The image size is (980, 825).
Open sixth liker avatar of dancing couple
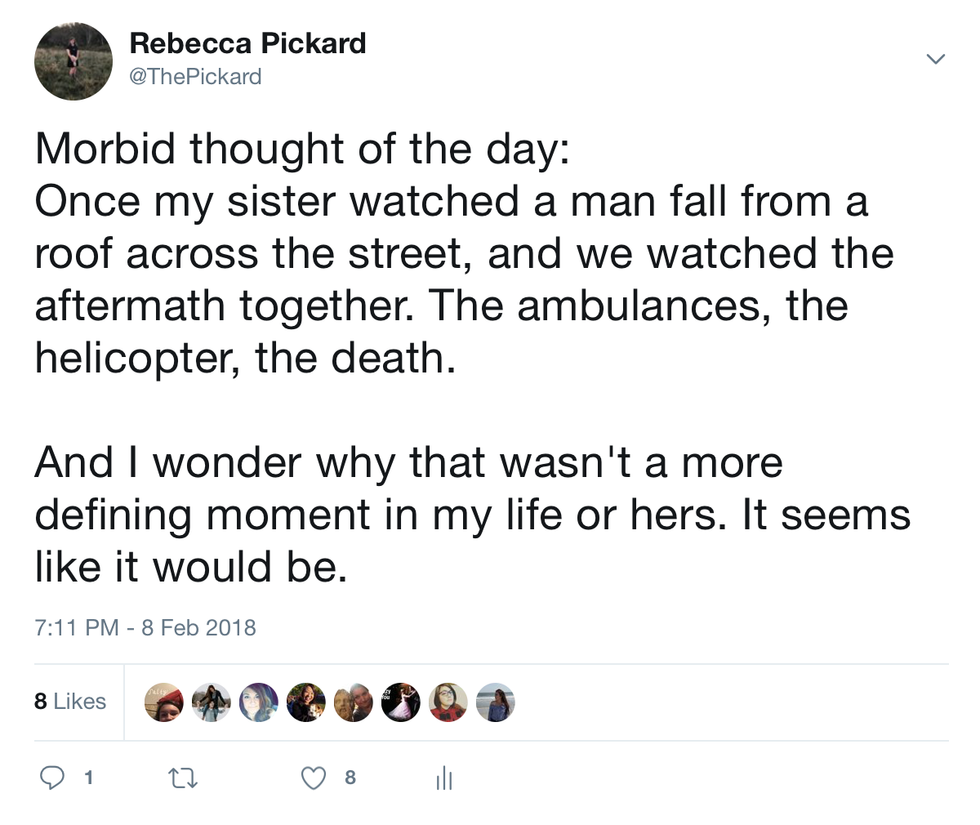point(400,702)
